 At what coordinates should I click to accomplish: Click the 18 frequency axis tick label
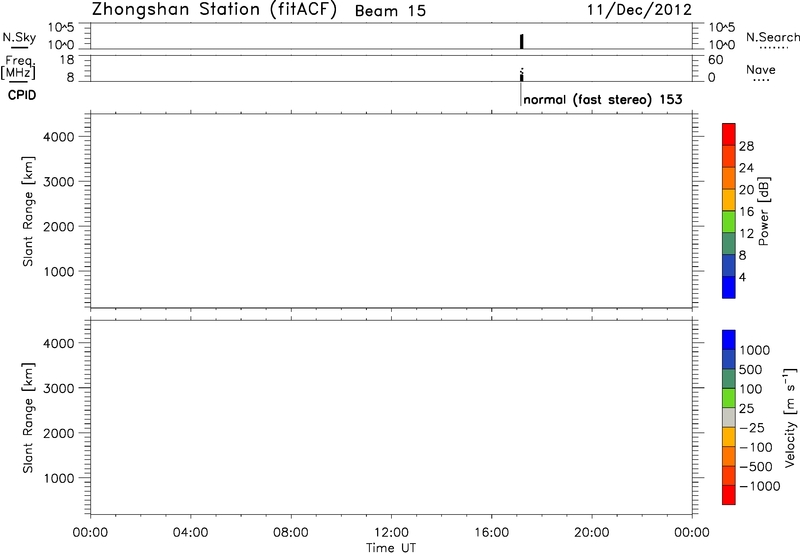[67, 60]
